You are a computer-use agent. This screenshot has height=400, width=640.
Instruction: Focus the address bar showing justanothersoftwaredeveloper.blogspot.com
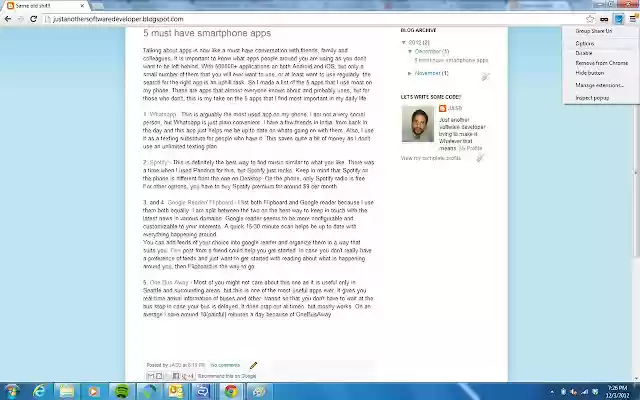tap(314, 19)
